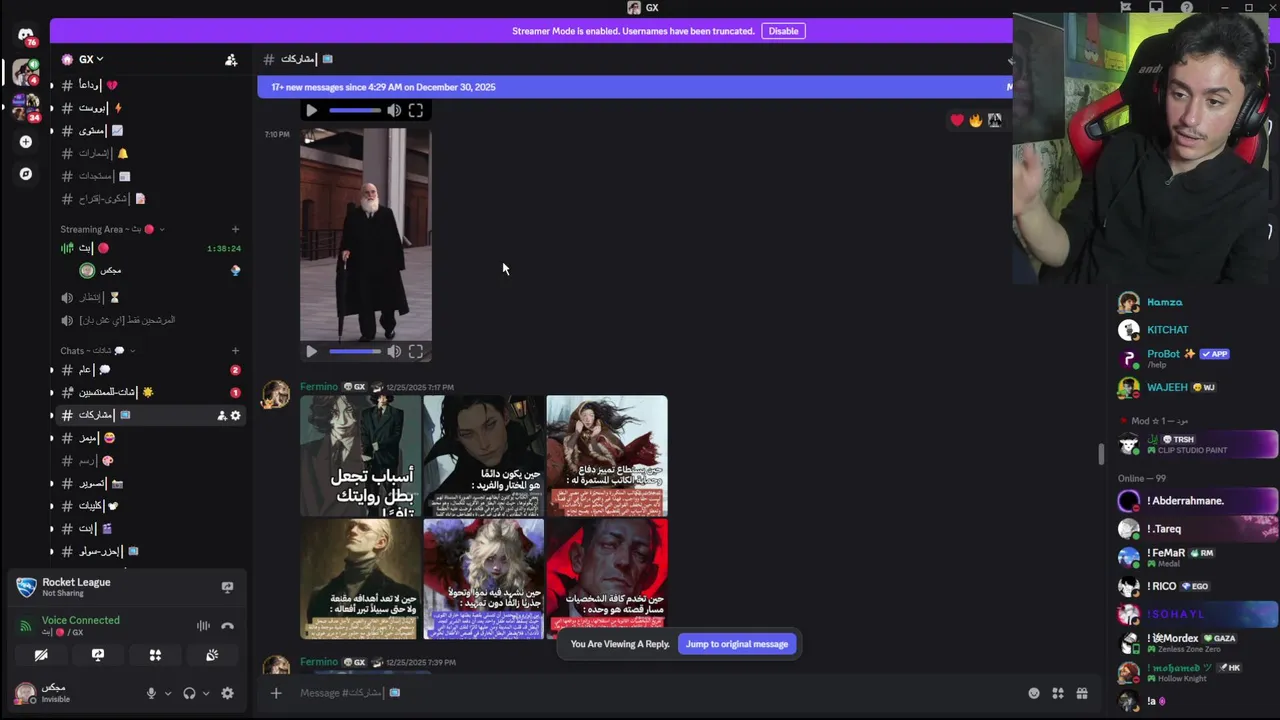Open Discover servers compass icon
This screenshot has height=720, width=1280.
[25, 174]
